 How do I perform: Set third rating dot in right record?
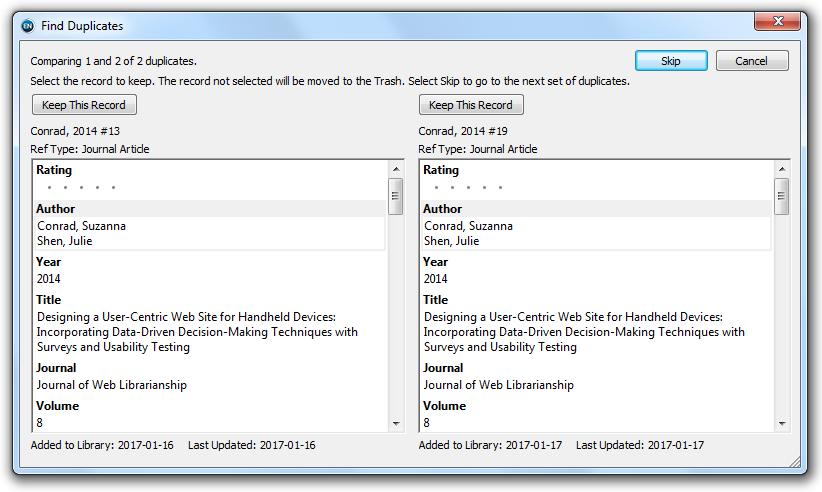click(468, 188)
